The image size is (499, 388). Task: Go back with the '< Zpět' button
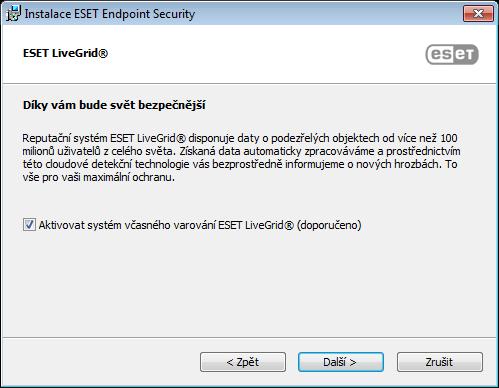[x=243, y=362]
